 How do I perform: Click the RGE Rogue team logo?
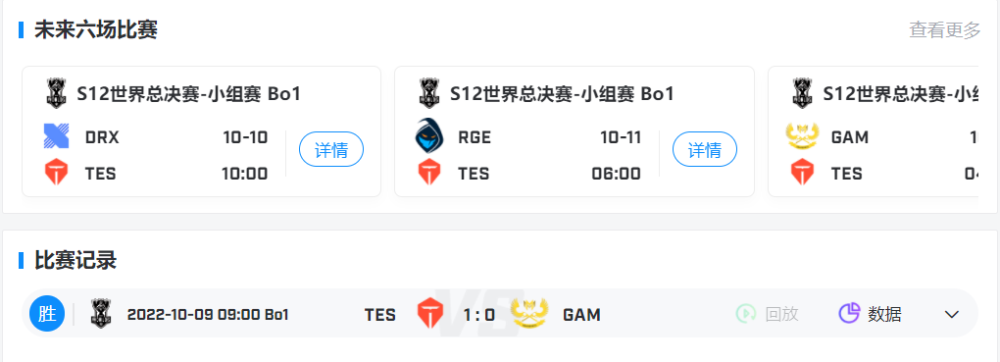tap(429, 136)
